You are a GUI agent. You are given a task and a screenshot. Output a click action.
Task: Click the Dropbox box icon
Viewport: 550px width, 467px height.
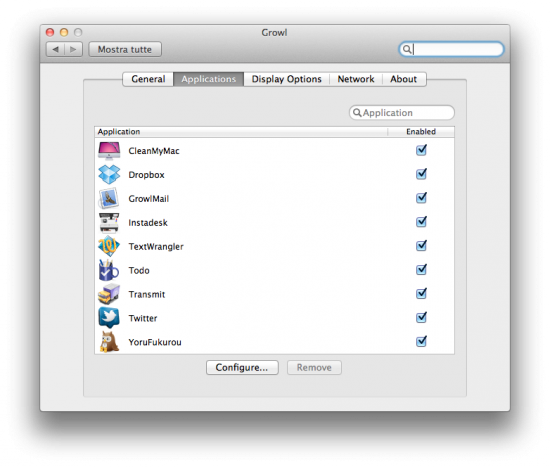pyautogui.click(x=109, y=175)
